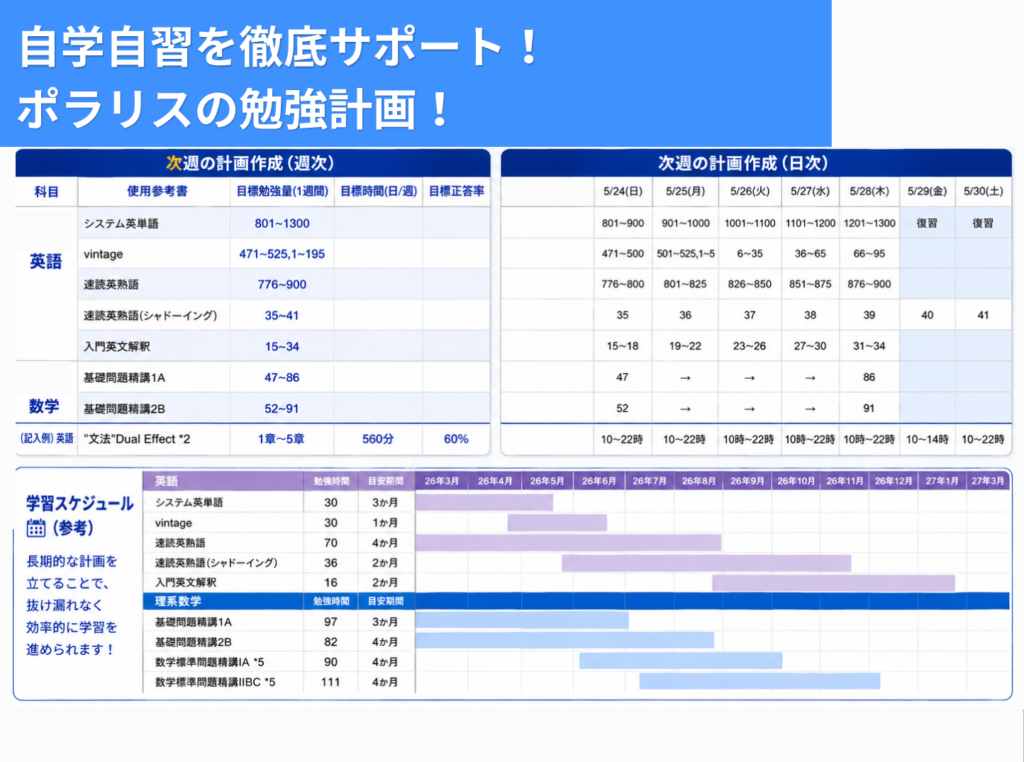The height and width of the screenshot is (762, 1024).
Task: Click the 10~14時 time cell for Friday
Action: coord(927,439)
